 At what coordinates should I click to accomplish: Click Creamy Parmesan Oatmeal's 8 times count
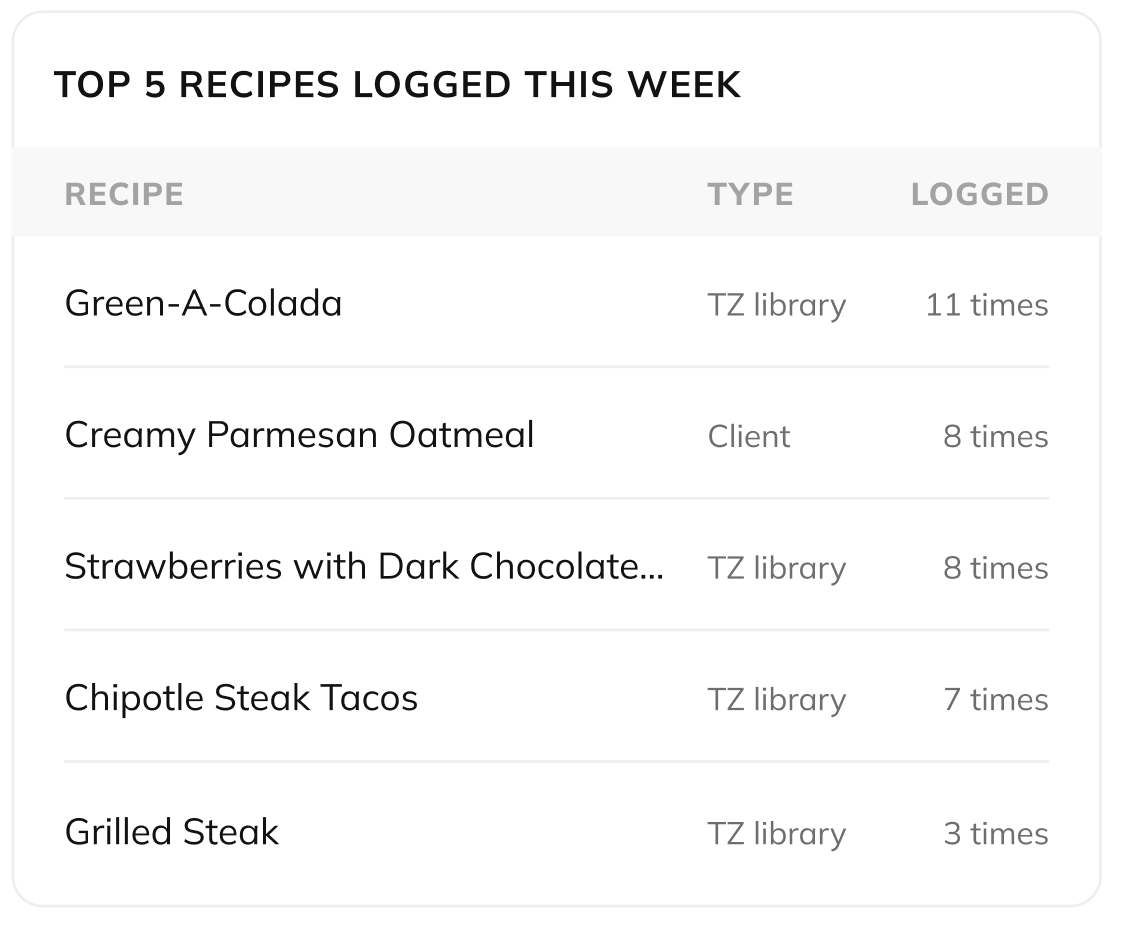tap(996, 437)
